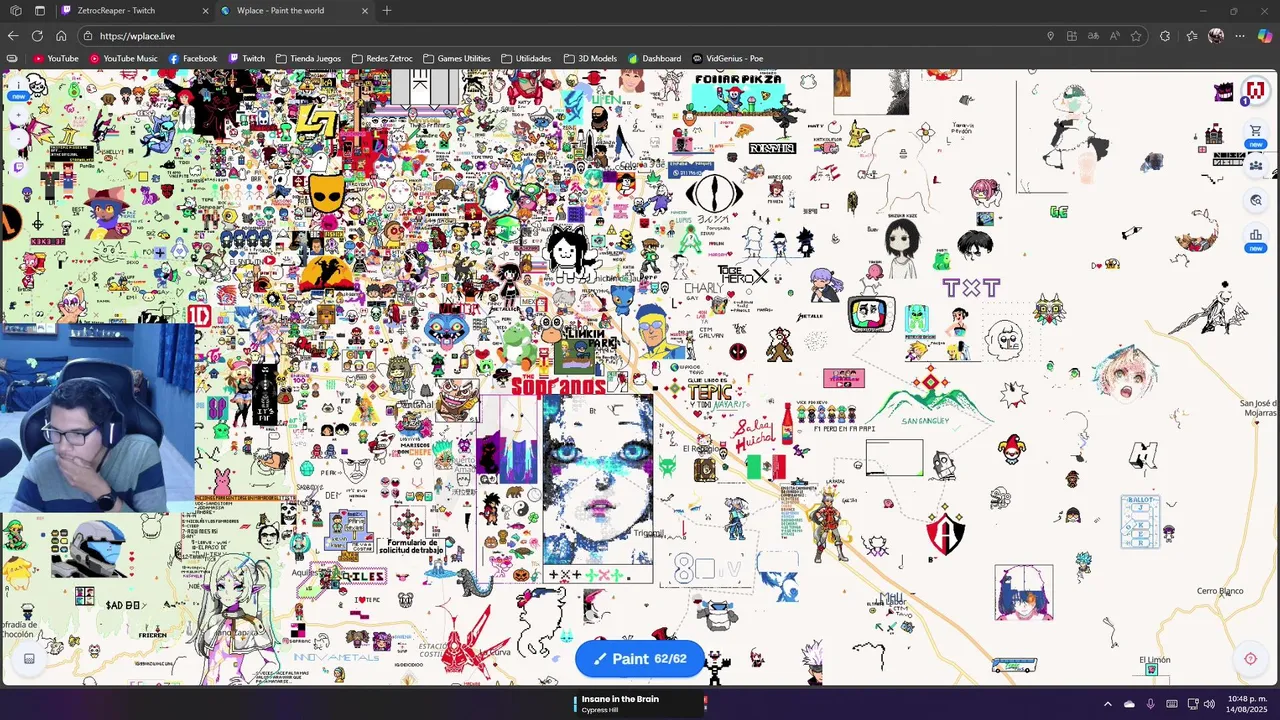This screenshot has height=720, width=1280.
Task: Expand the Games Utilities bookmarks folder
Action: [457, 58]
